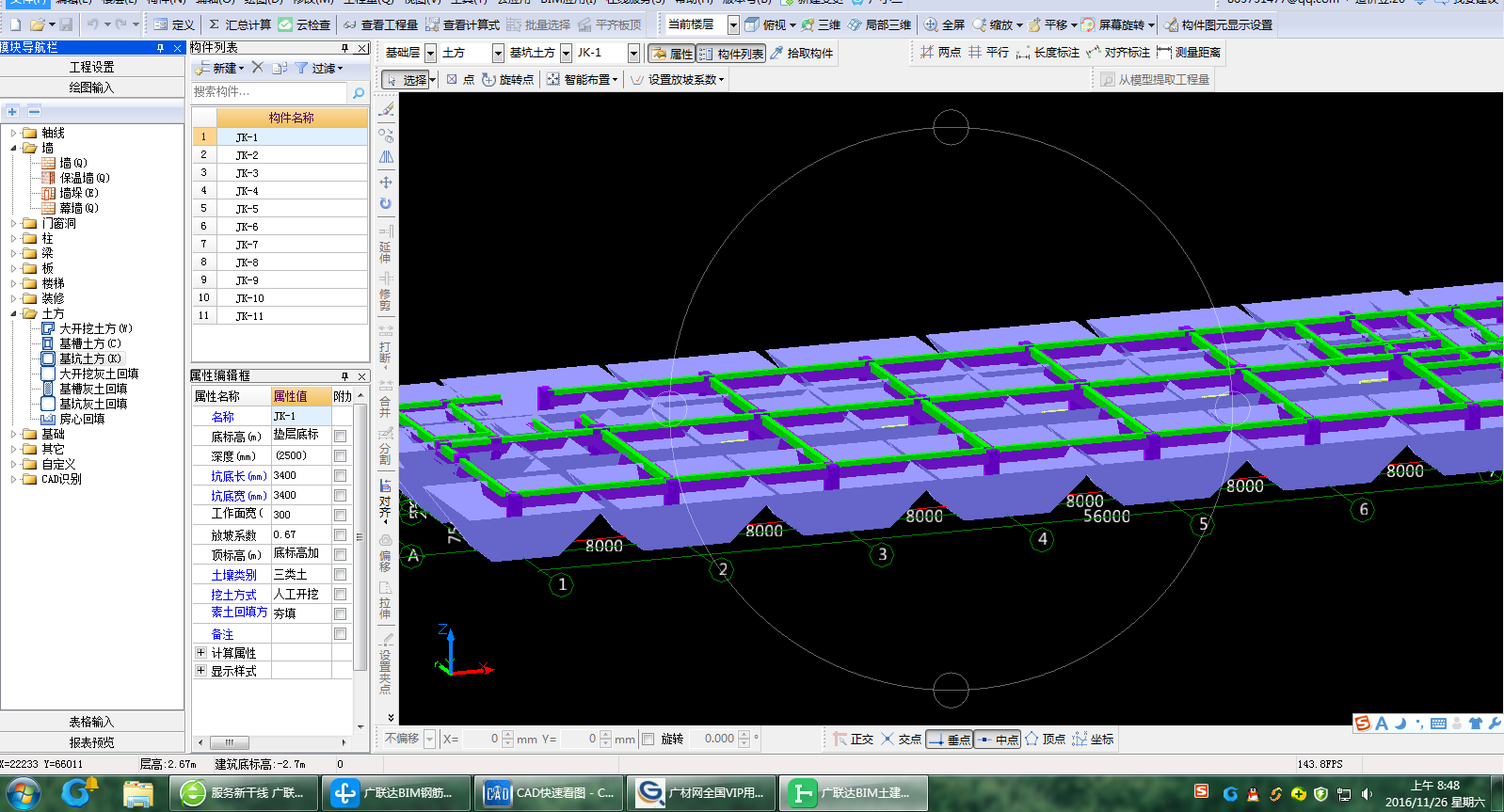Toggle checkbox for 坑底长 row

[340, 475]
